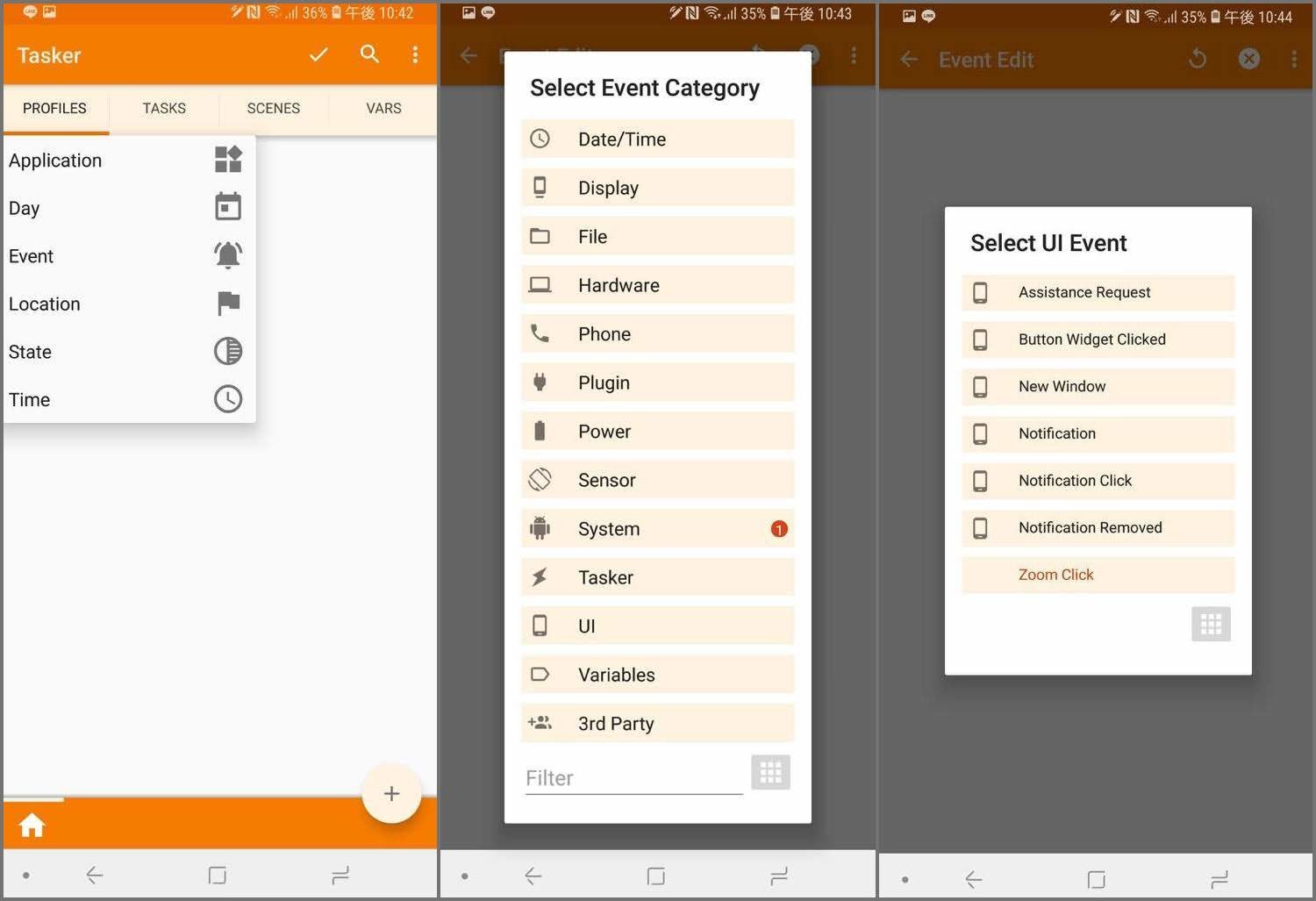Switch to the PROFILES tab

[54, 109]
